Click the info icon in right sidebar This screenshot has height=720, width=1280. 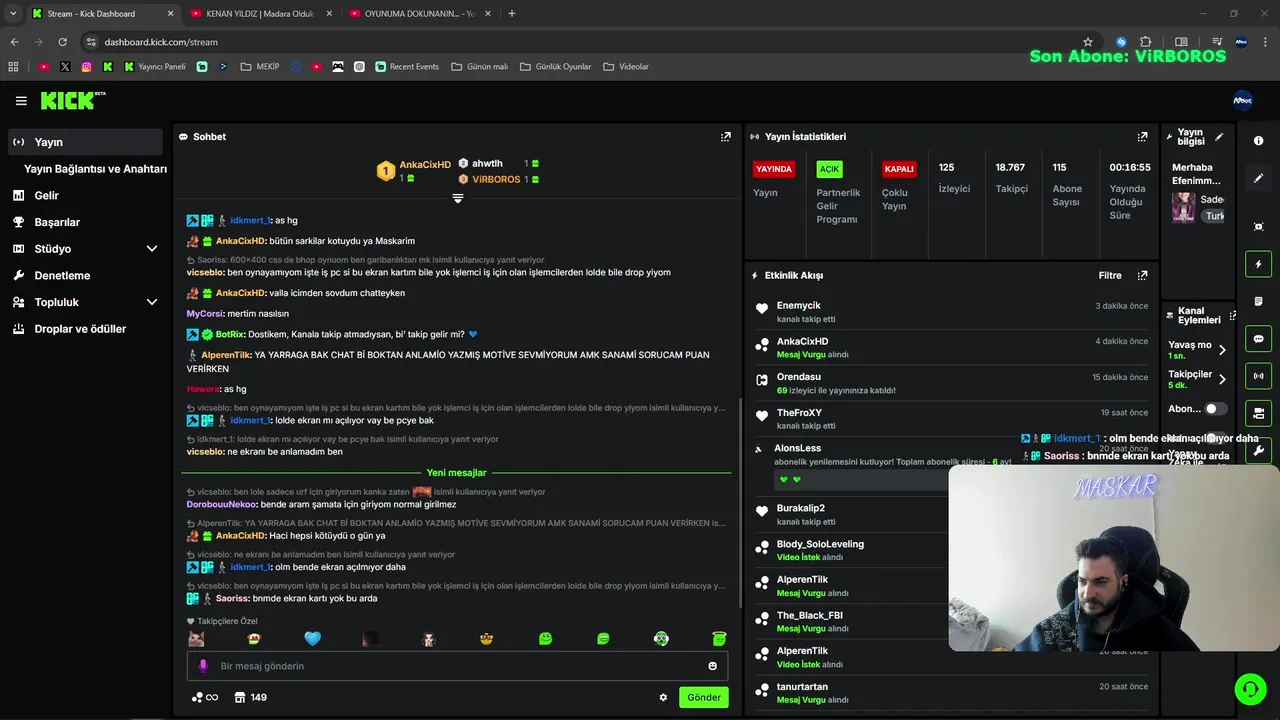[1258, 141]
